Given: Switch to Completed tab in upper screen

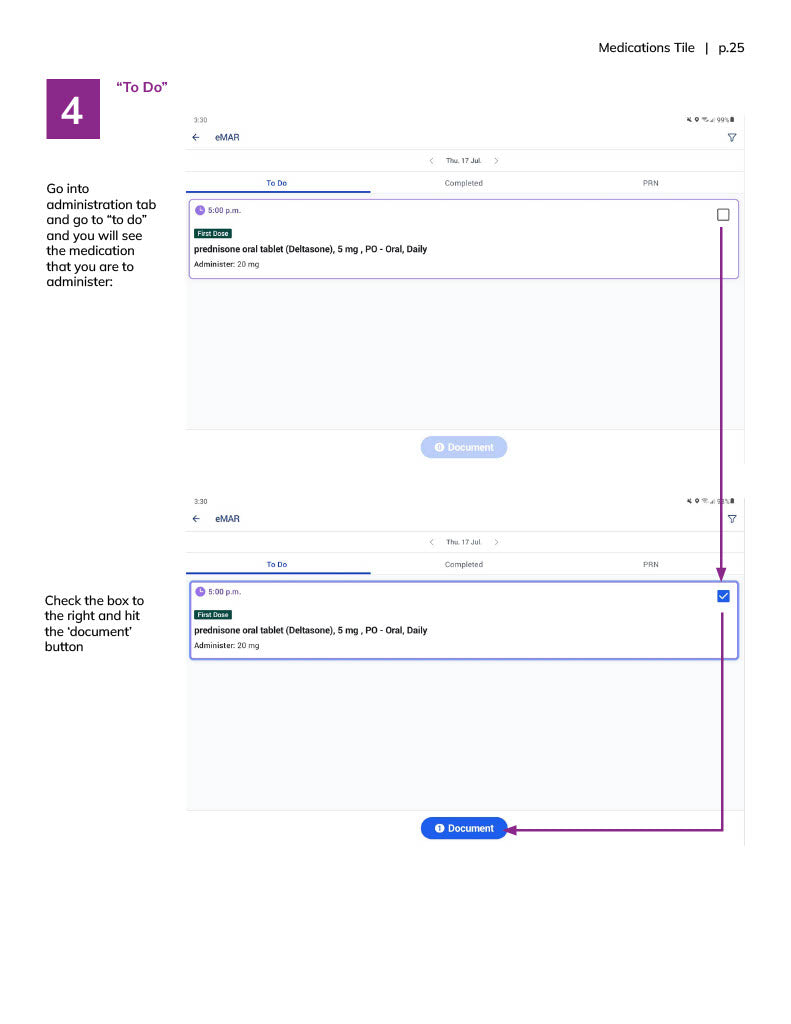Looking at the screenshot, I should (x=463, y=183).
